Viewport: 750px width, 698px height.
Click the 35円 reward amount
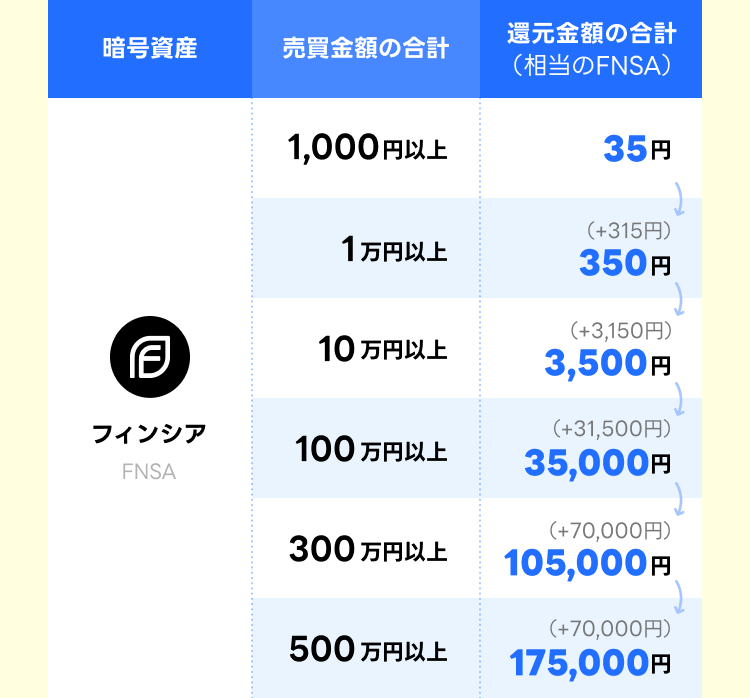tap(637, 149)
